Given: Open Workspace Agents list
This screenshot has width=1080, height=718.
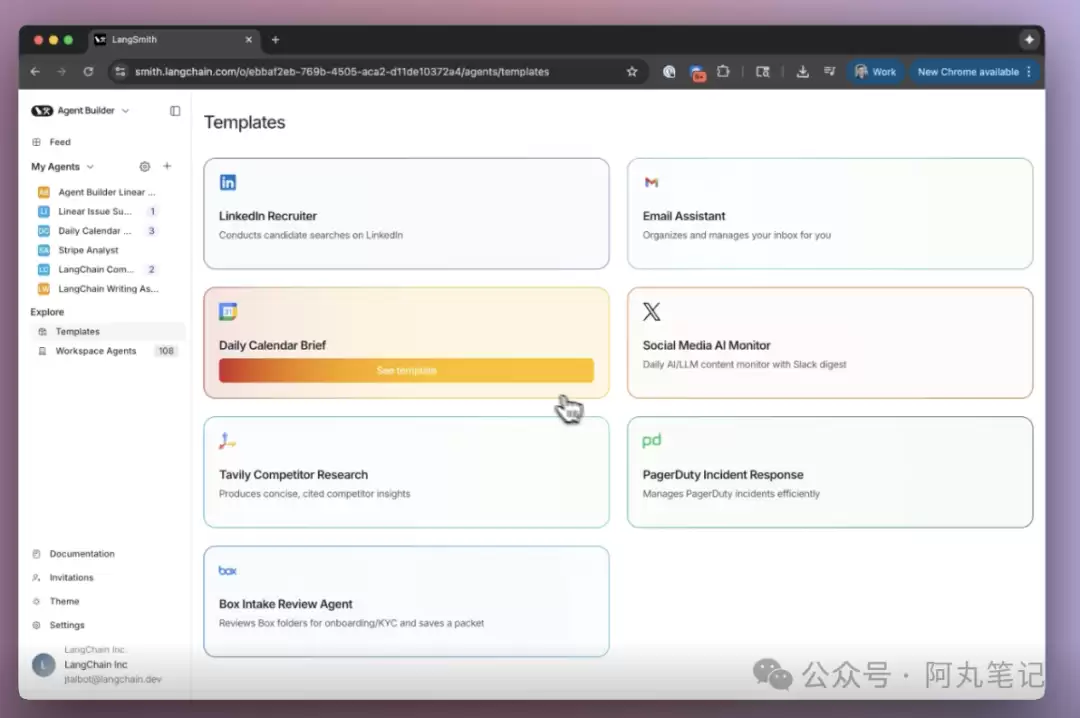Looking at the screenshot, I should tap(95, 351).
